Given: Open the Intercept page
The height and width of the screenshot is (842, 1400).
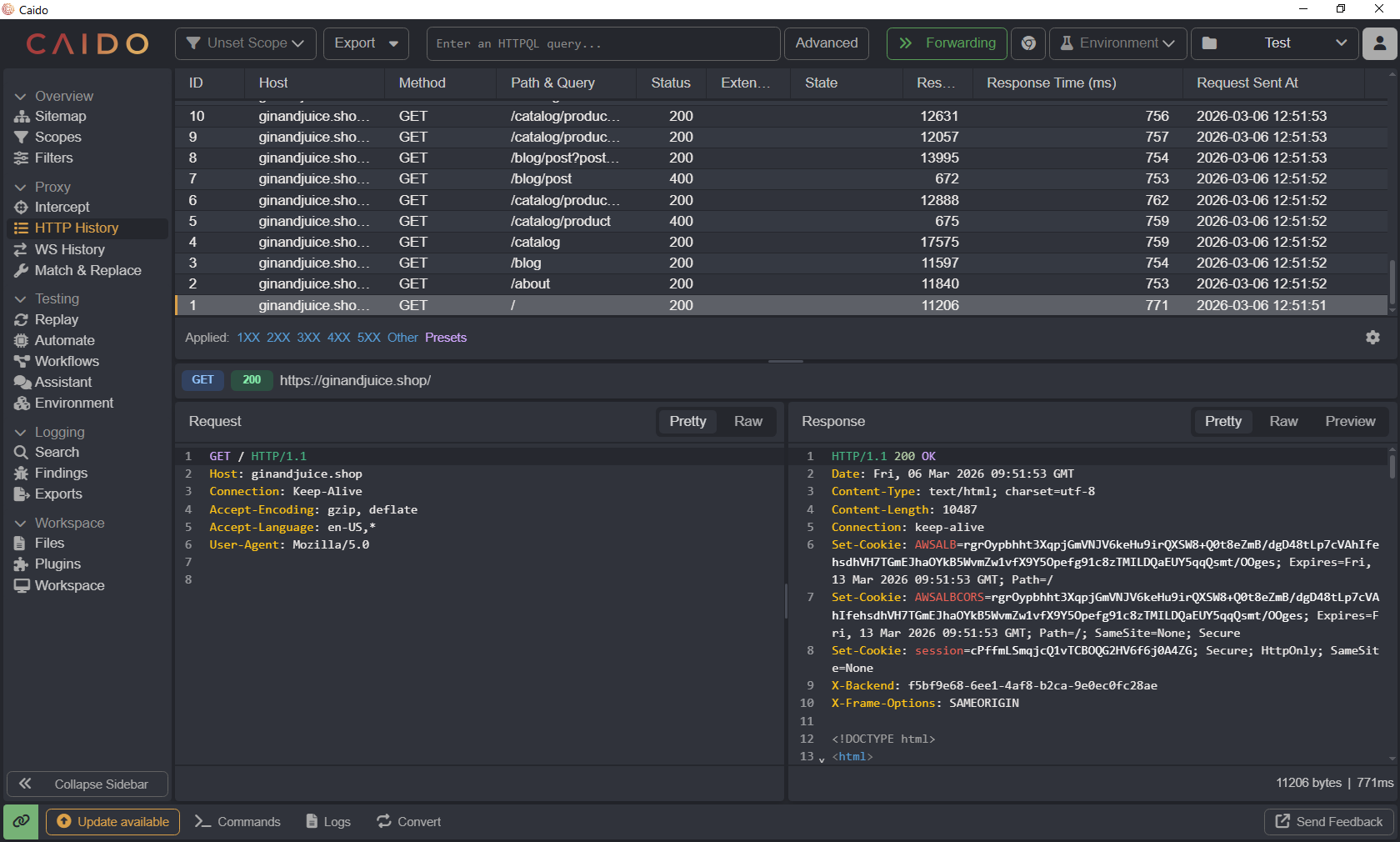Looking at the screenshot, I should pos(62,208).
